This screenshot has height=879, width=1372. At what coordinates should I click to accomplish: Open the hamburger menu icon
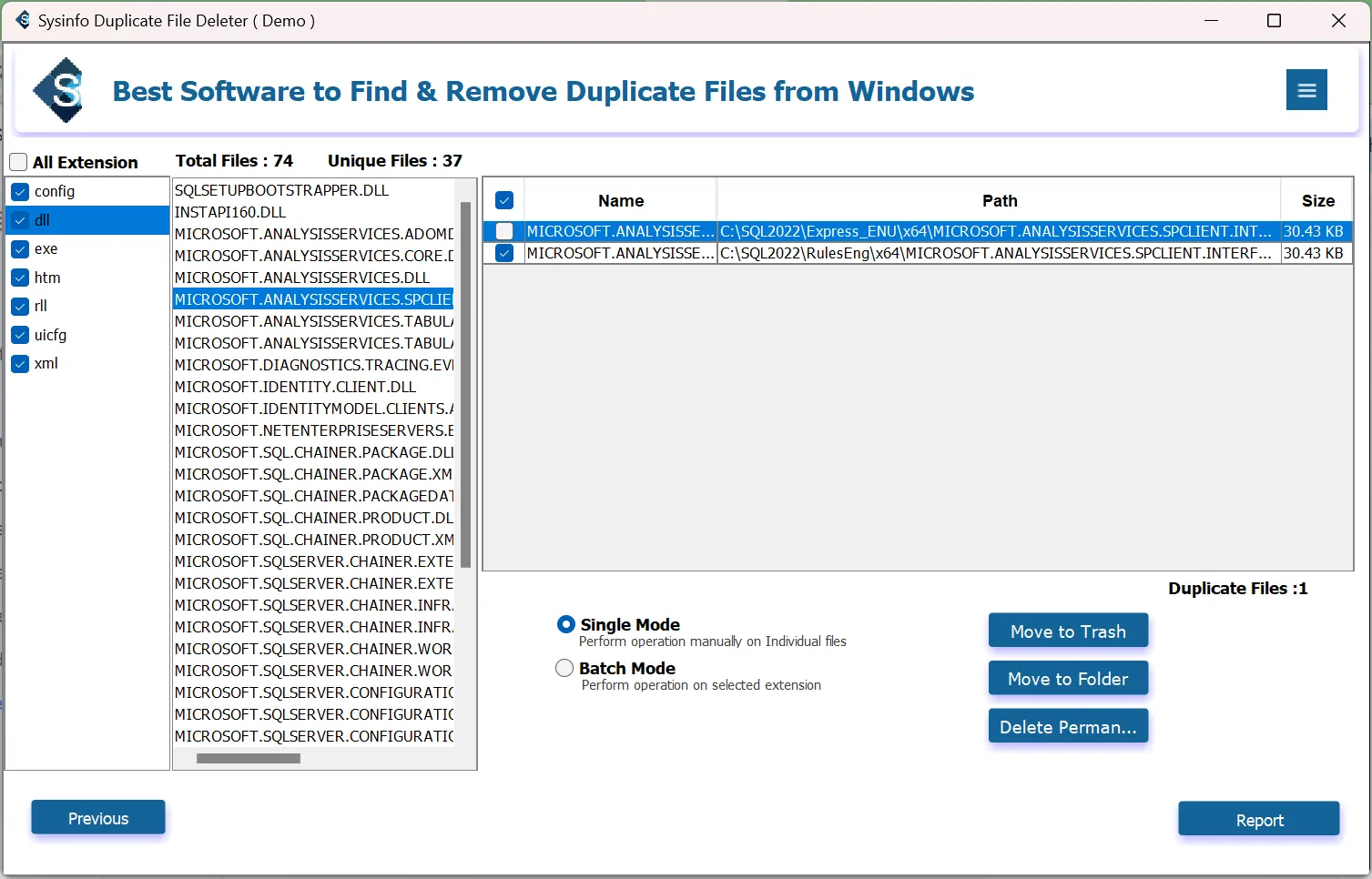click(x=1306, y=90)
